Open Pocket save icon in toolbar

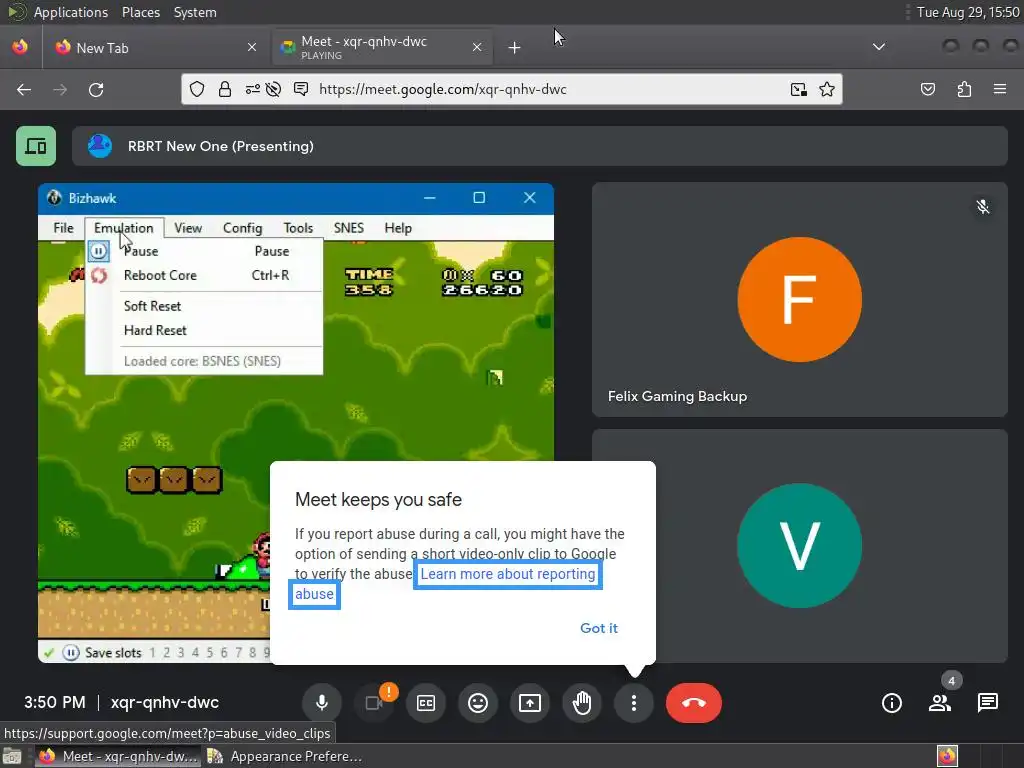(928, 89)
